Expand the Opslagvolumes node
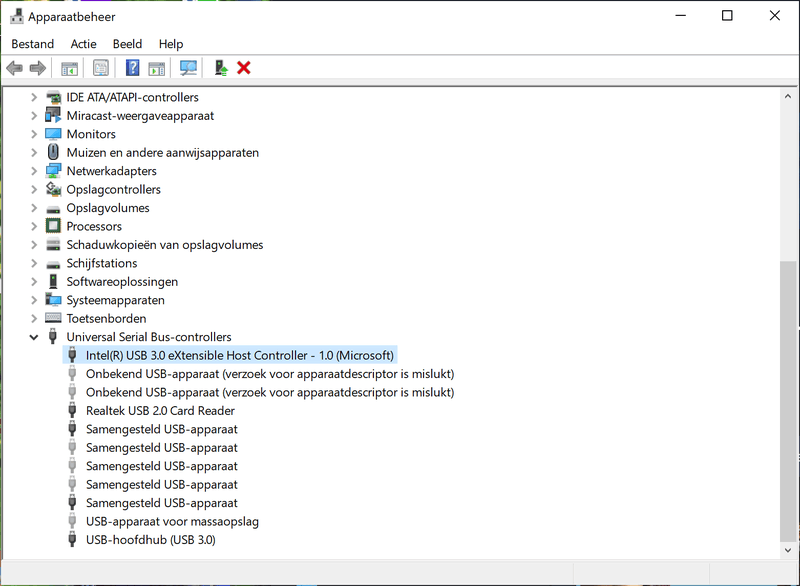This screenshot has height=586, width=800. coord(34,208)
